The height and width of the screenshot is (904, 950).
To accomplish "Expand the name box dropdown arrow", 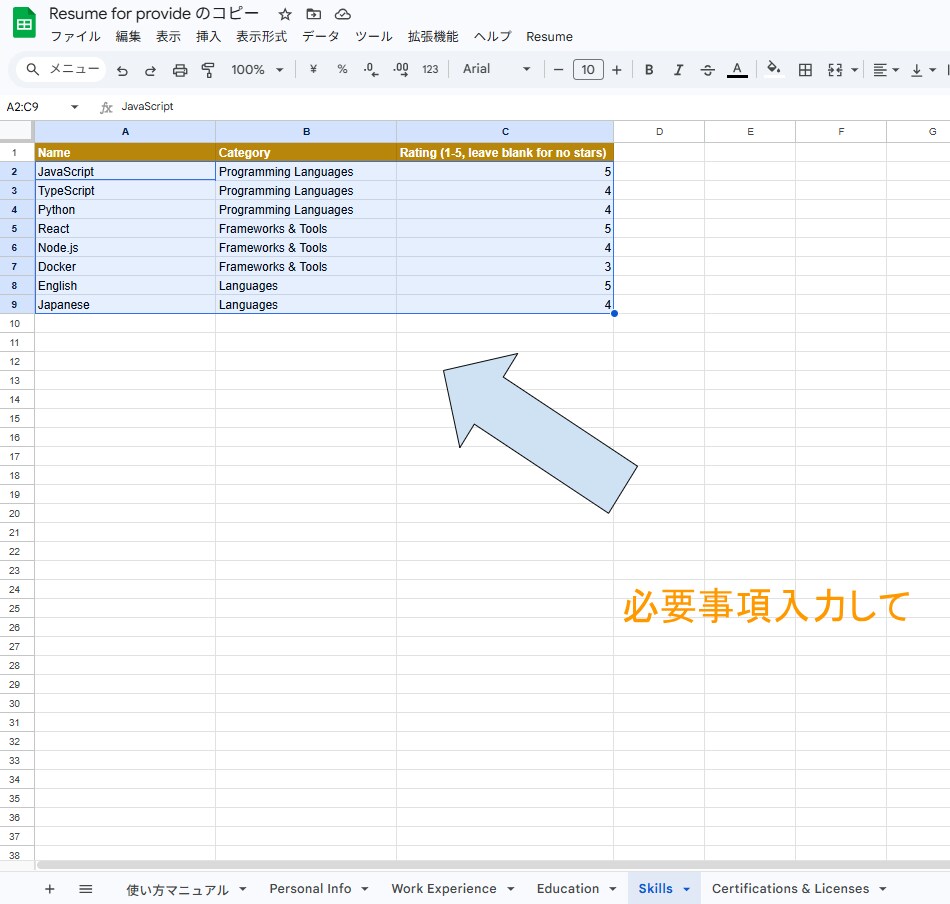I will [x=75, y=107].
